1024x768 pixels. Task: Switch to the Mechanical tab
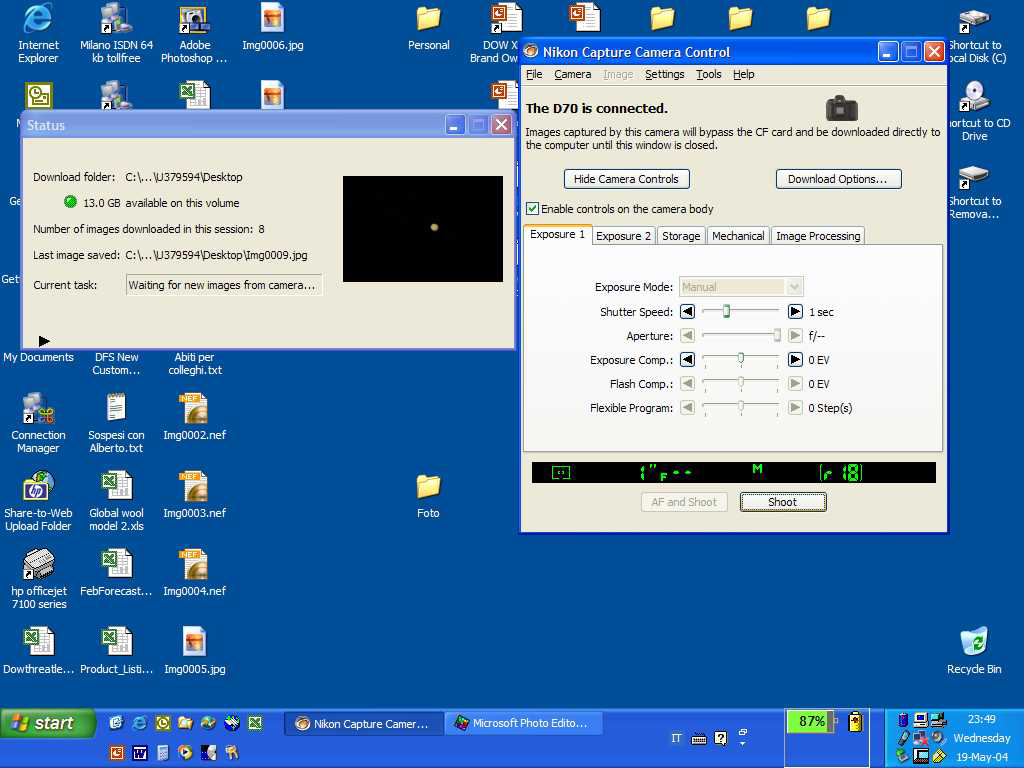738,236
